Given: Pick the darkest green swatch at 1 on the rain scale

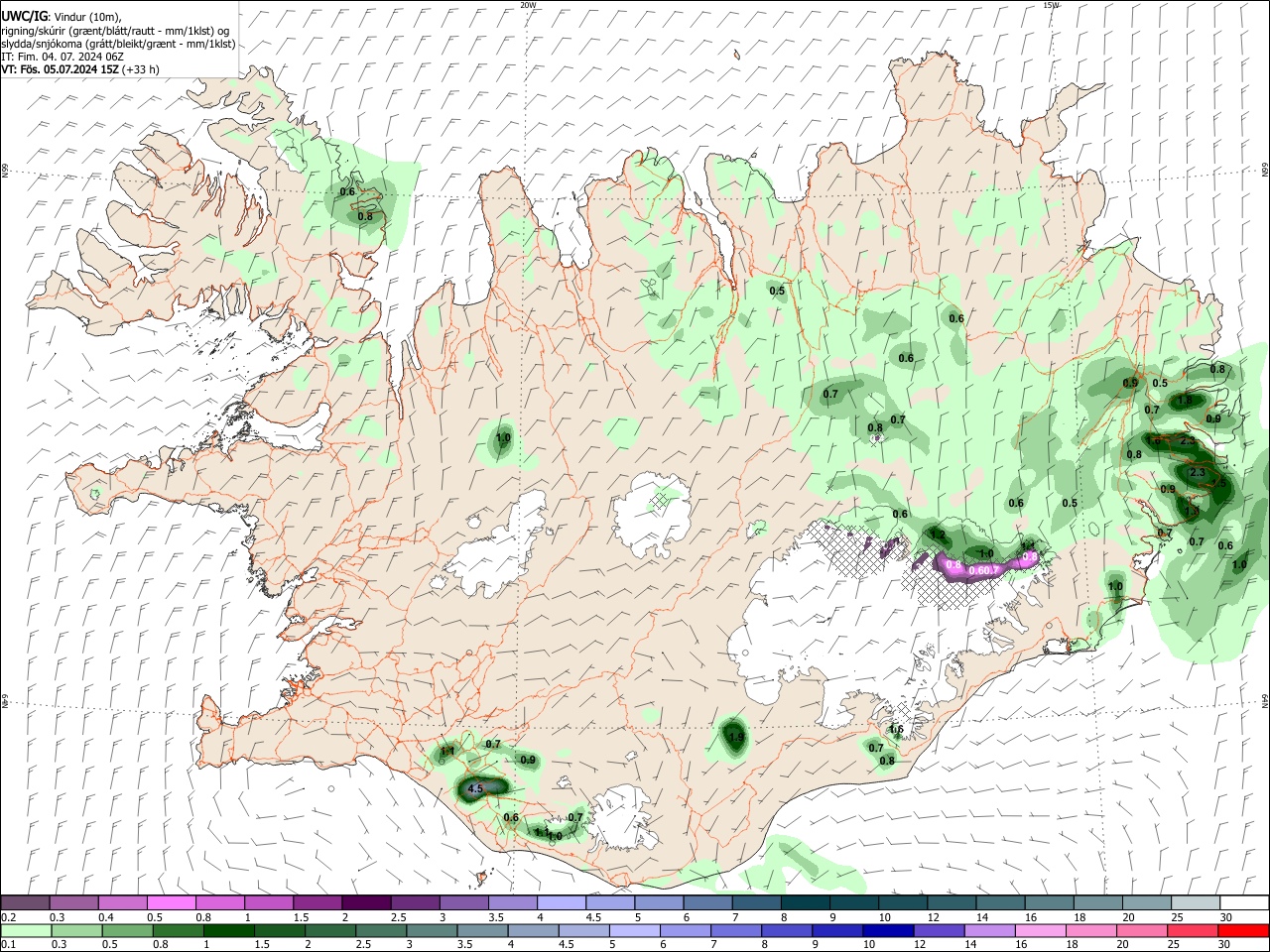Looking at the screenshot, I should click(x=228, y=930).
